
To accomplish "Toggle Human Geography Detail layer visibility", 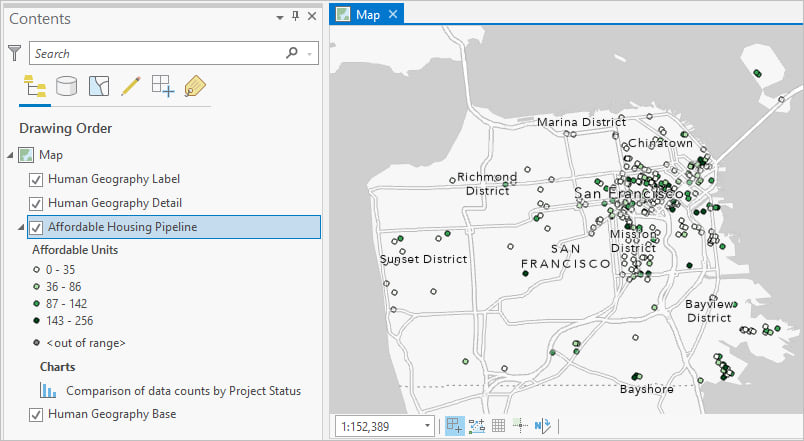I will pyautogui.click(x=37, y=203).
